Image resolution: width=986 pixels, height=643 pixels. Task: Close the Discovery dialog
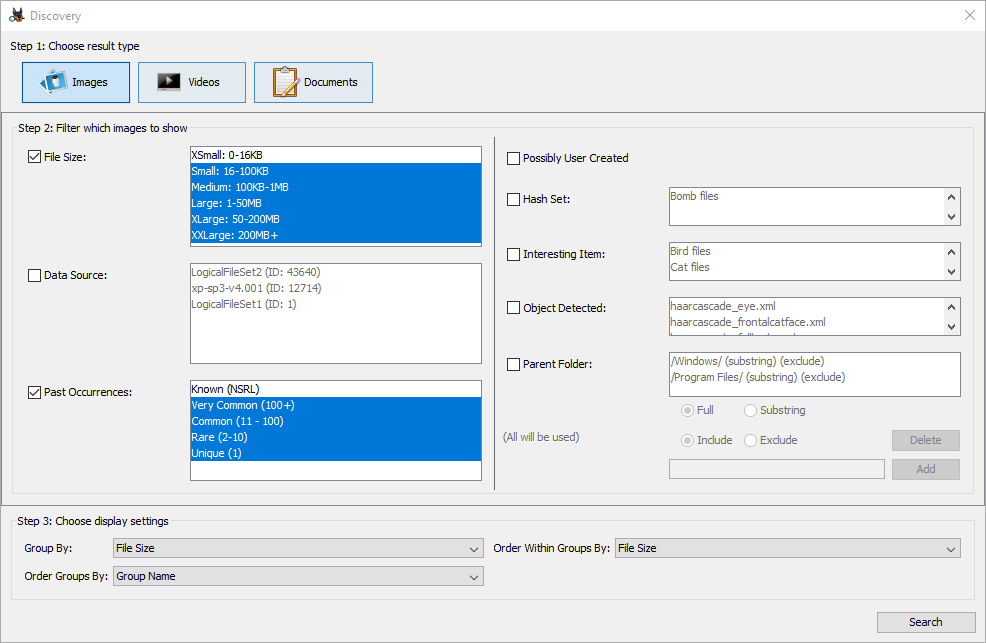coord(970,15)
